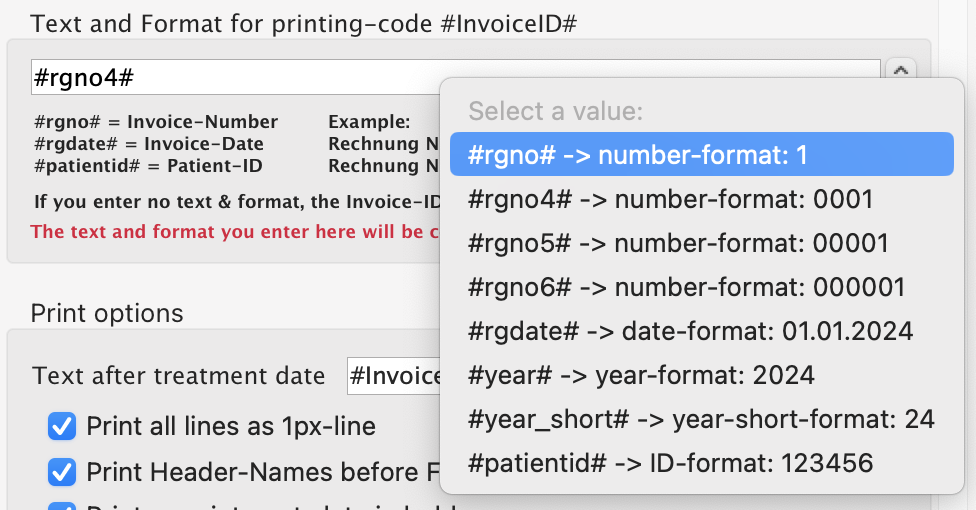This screenshot has width=976, height=510.
Task: Click the 'Text and Format for printing-code' heading
Action: (304, 23)
